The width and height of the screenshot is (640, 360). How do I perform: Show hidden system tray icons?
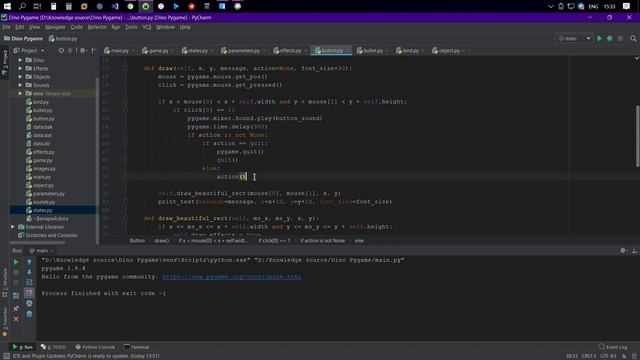click(551, 6)
